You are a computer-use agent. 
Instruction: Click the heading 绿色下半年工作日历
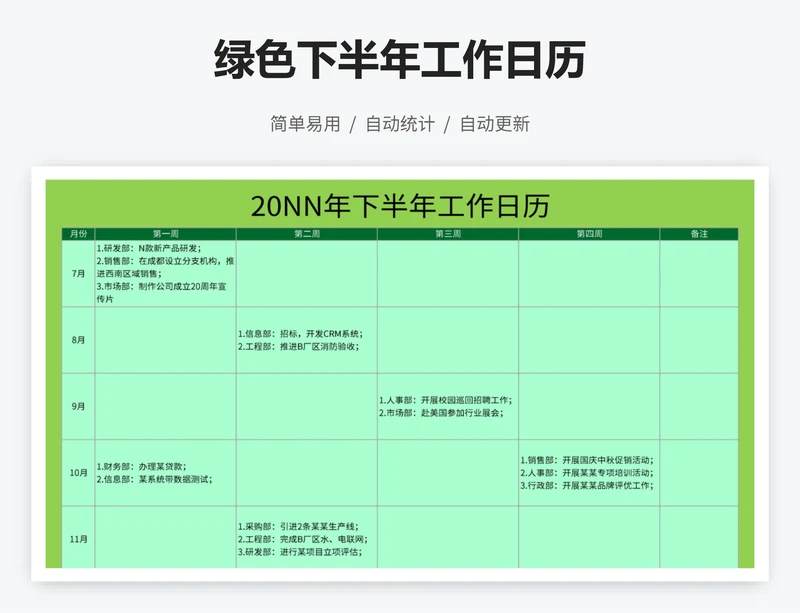399,59
